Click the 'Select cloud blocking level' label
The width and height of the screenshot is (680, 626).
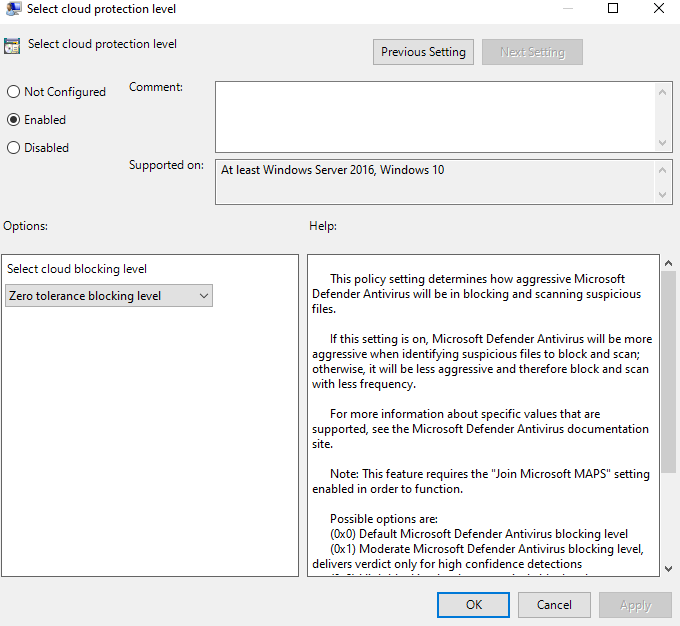click(77, 269)
